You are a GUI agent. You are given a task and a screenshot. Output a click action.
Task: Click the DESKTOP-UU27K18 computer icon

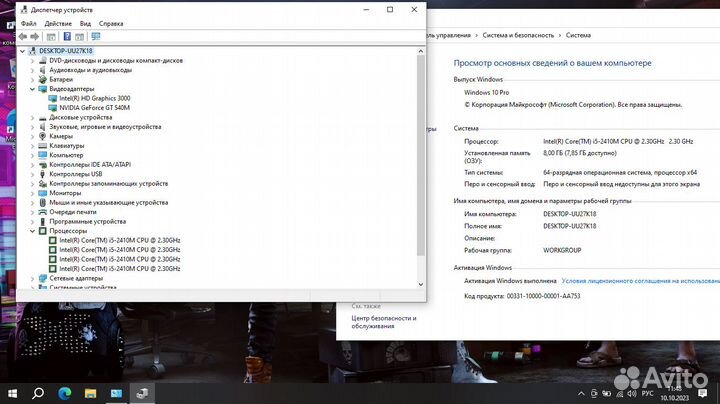point(32,51)
